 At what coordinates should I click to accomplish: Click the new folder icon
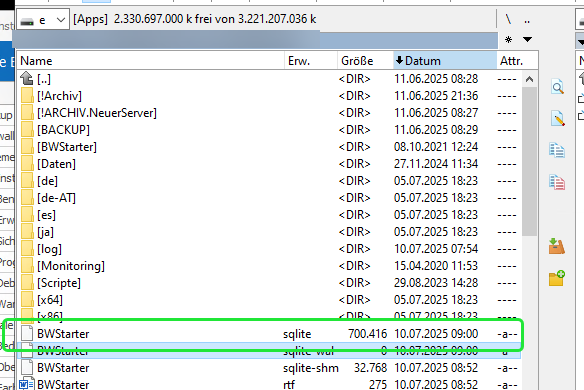click(x=557, y=278)
